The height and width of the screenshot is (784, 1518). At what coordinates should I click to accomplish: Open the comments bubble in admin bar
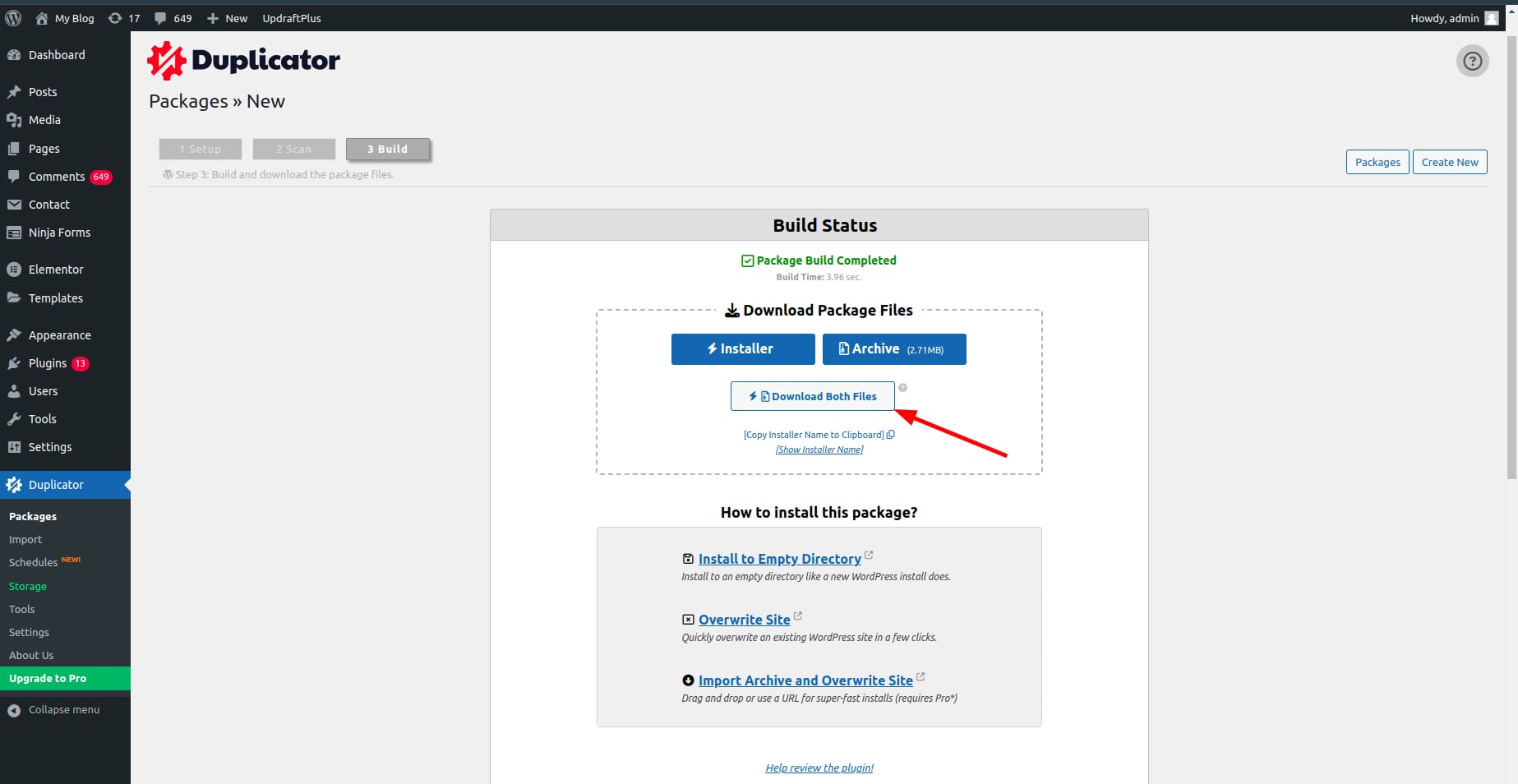tap(173, 18)
